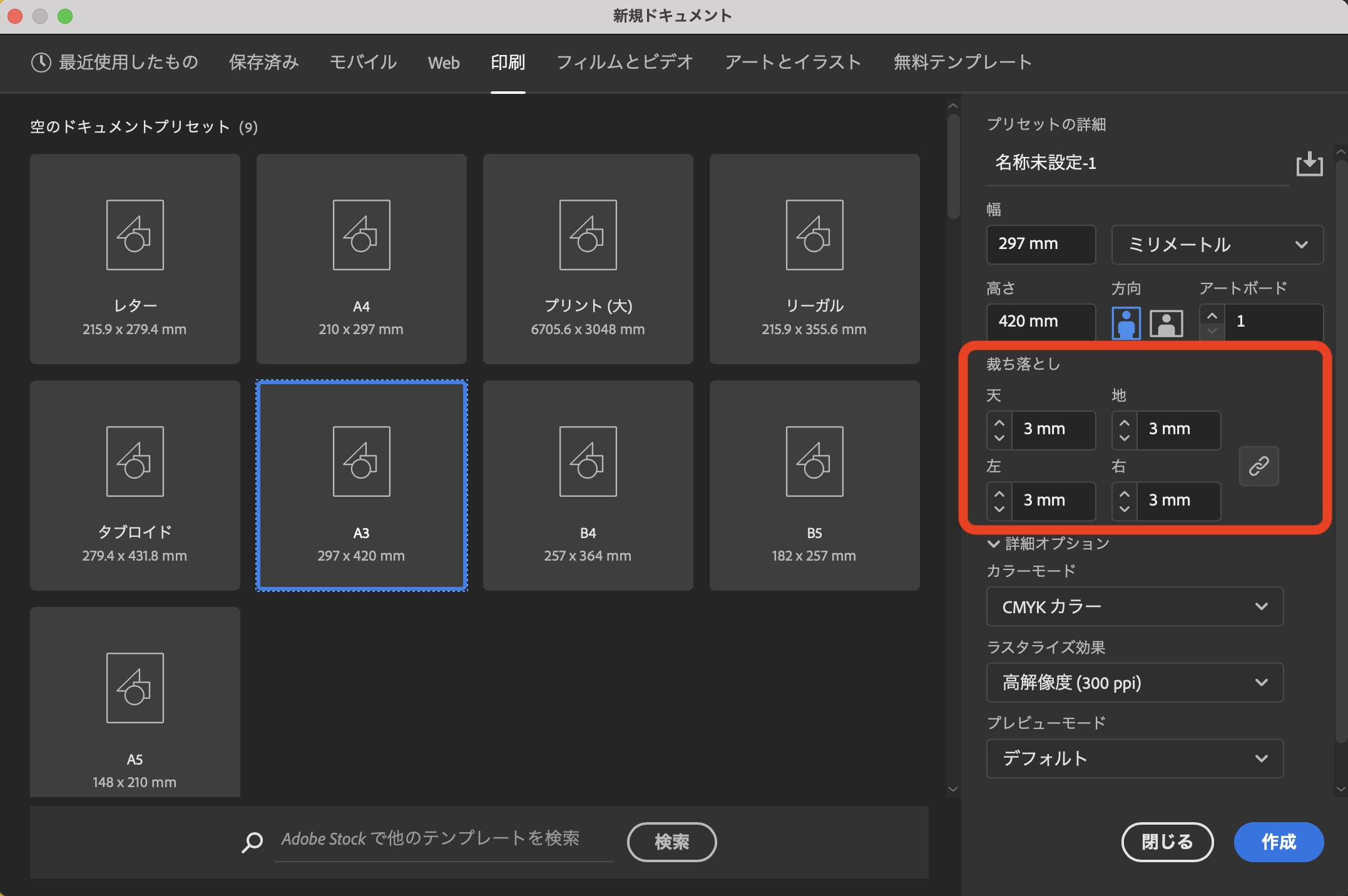Select the B5 preset thumbnail

(x=814, y=485)
